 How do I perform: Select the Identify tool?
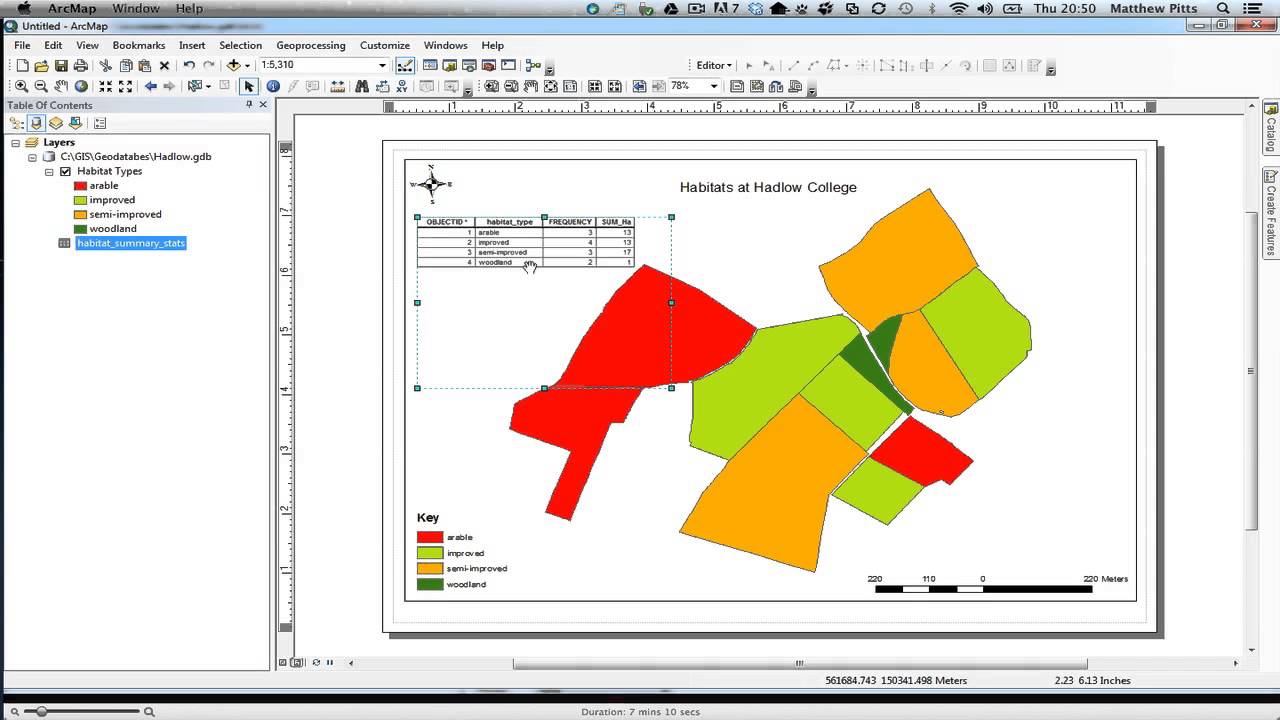[273, 87]
